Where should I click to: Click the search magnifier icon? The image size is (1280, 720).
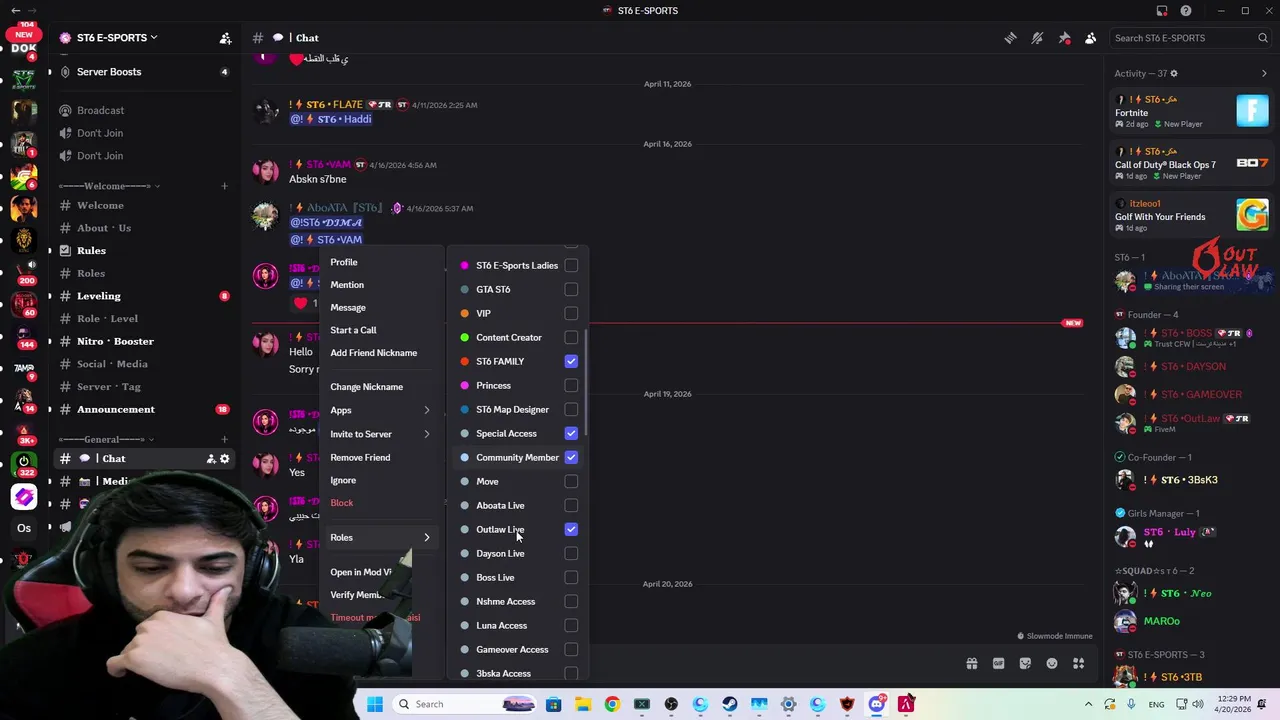1263,38
